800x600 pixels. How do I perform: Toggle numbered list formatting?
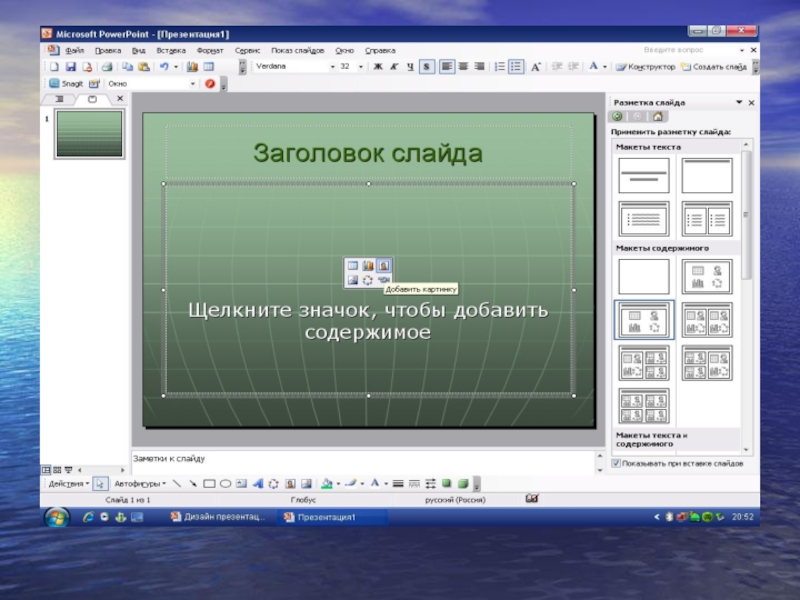pyautogui.click(x=499, y=67)
